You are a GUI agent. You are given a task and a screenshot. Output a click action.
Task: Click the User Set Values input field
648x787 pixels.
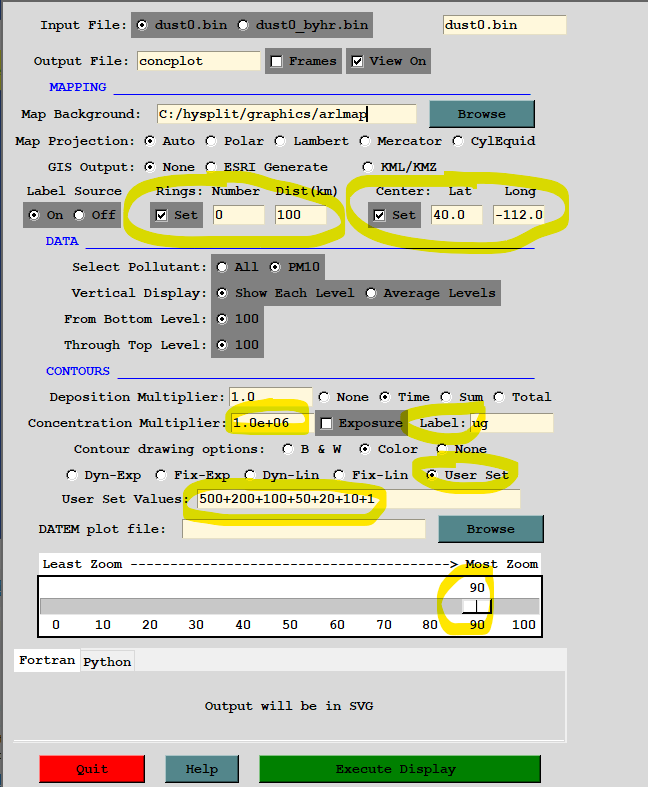(x=355, y=498)
